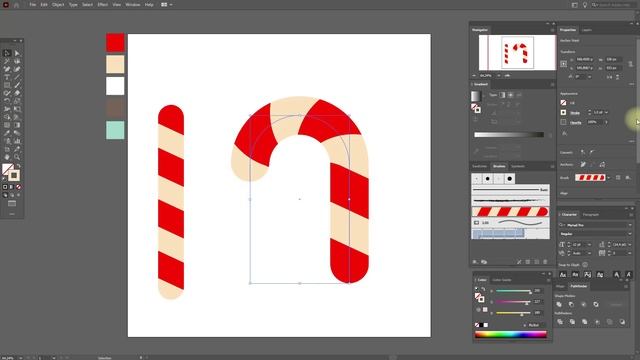Image resolution: width=640 pixels, height=360 pixels.
Task: Click remove brush stroke icon
Action: (519, 262)
